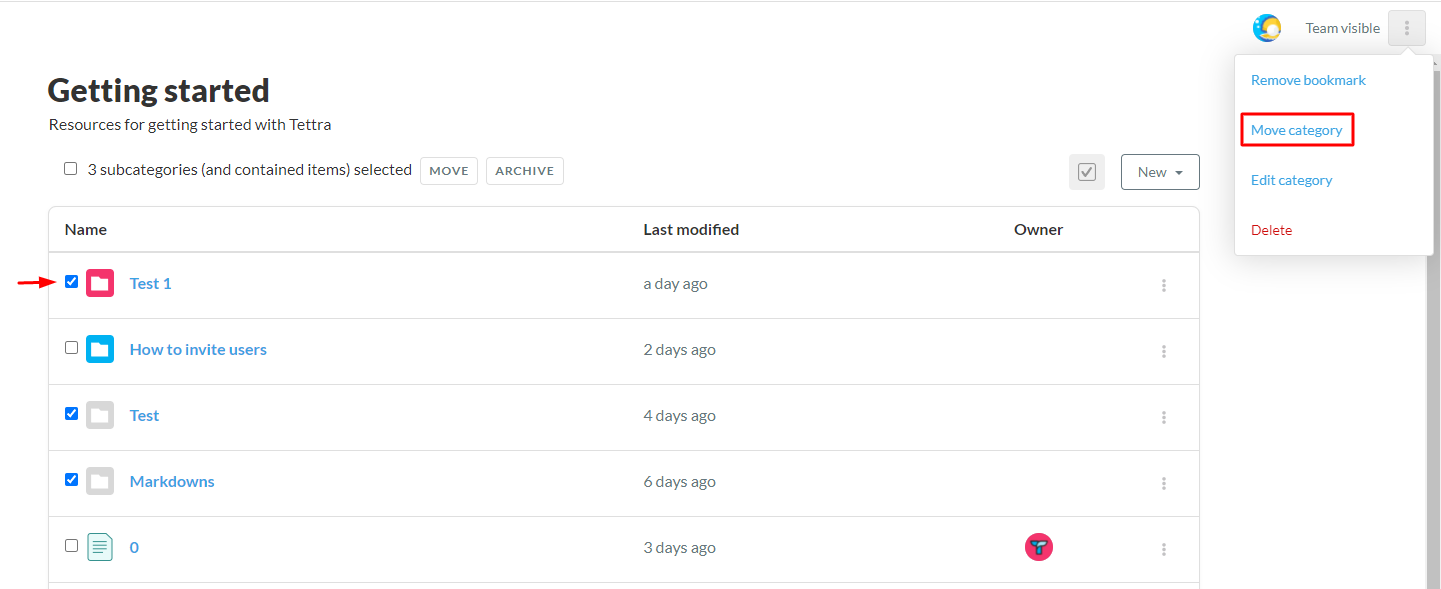Click the document icon for page 0
This screenshot has height=589, width=1441.
coord(100,548)
